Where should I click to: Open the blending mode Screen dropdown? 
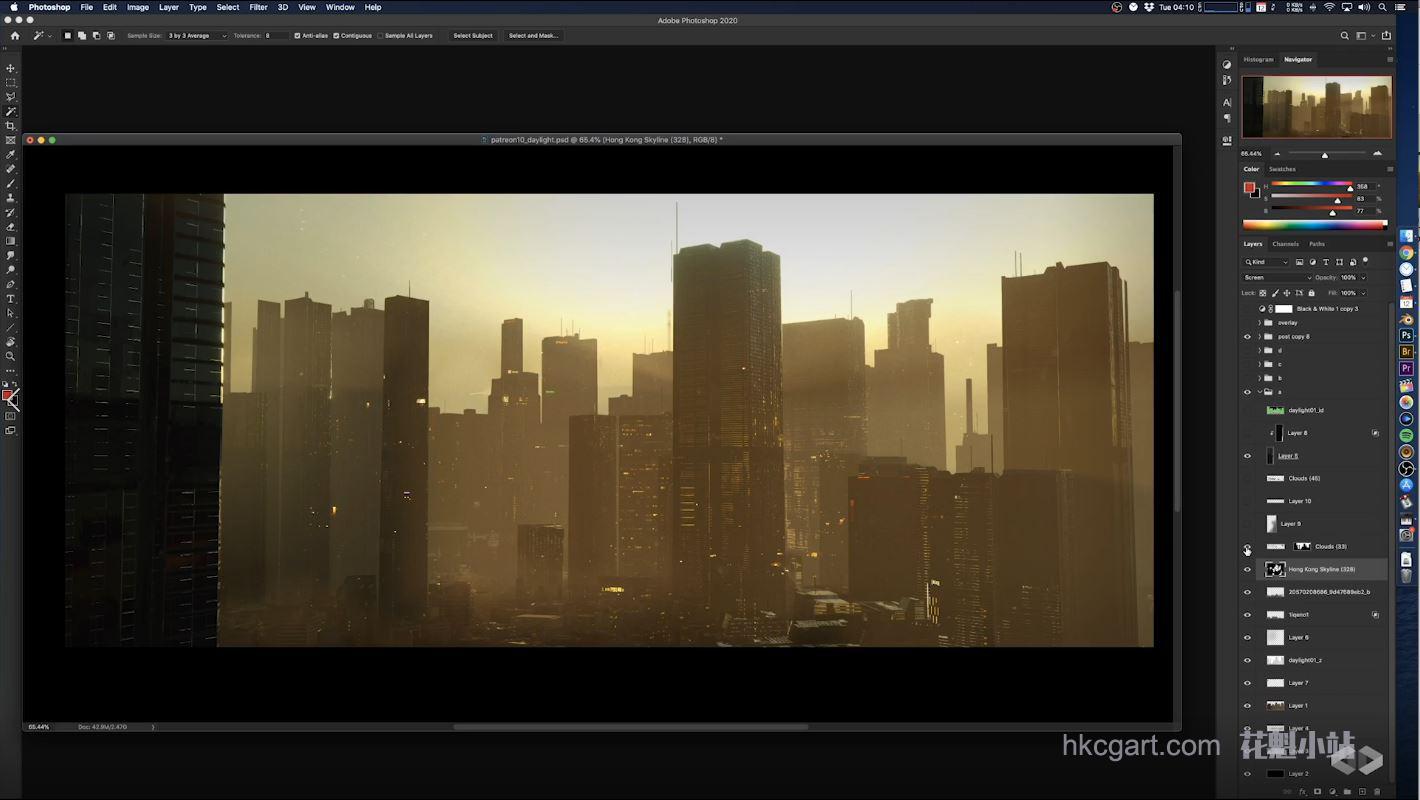click(x=1277, y=277)
